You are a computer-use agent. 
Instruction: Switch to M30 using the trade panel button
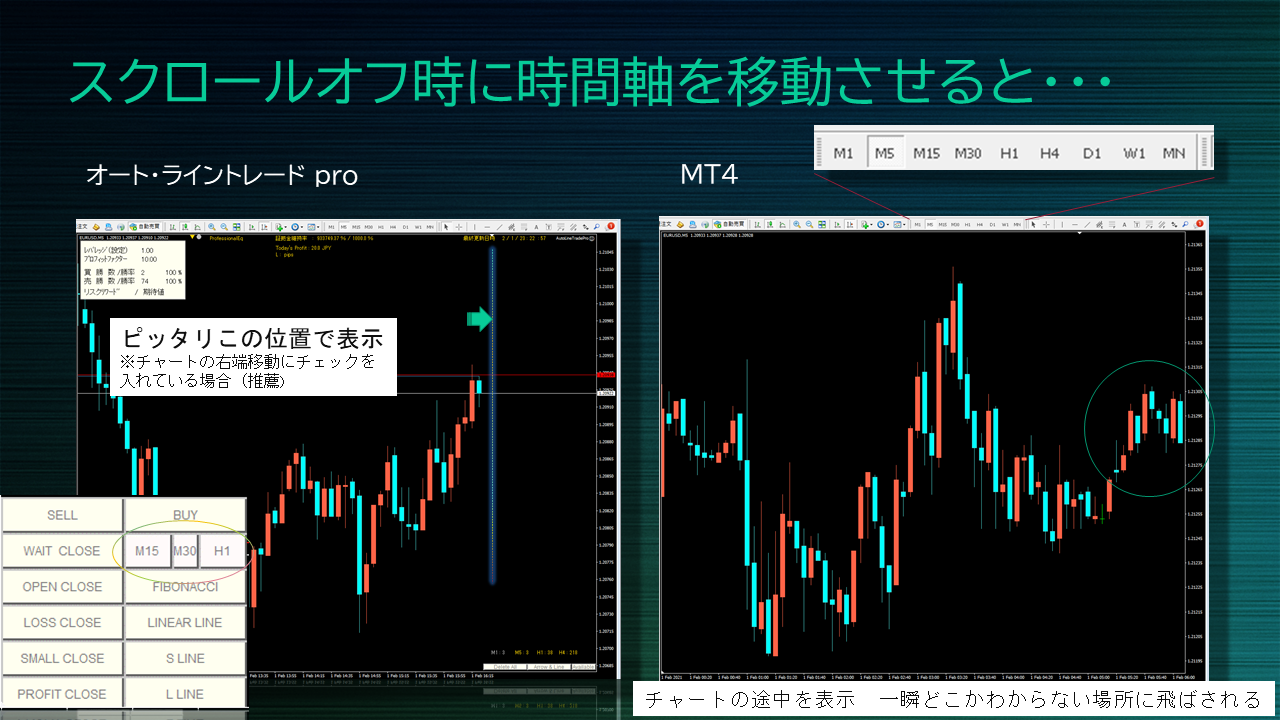184,551
